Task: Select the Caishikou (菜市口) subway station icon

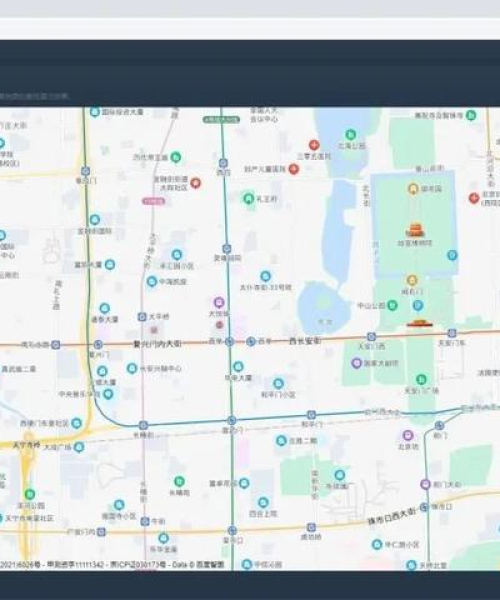Action: click(x=232, y=530)
